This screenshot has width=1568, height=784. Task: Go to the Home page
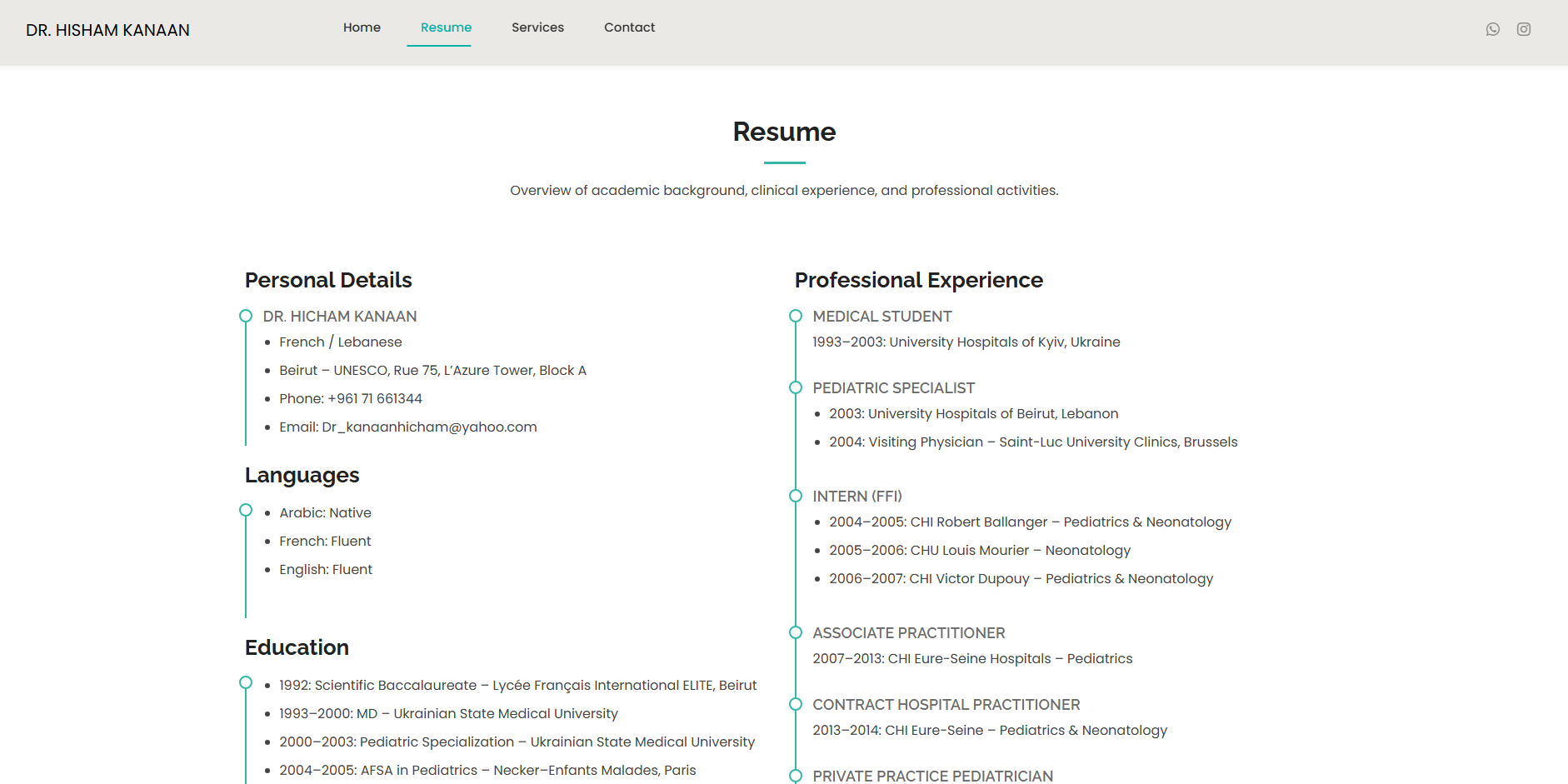coord(362,27)
